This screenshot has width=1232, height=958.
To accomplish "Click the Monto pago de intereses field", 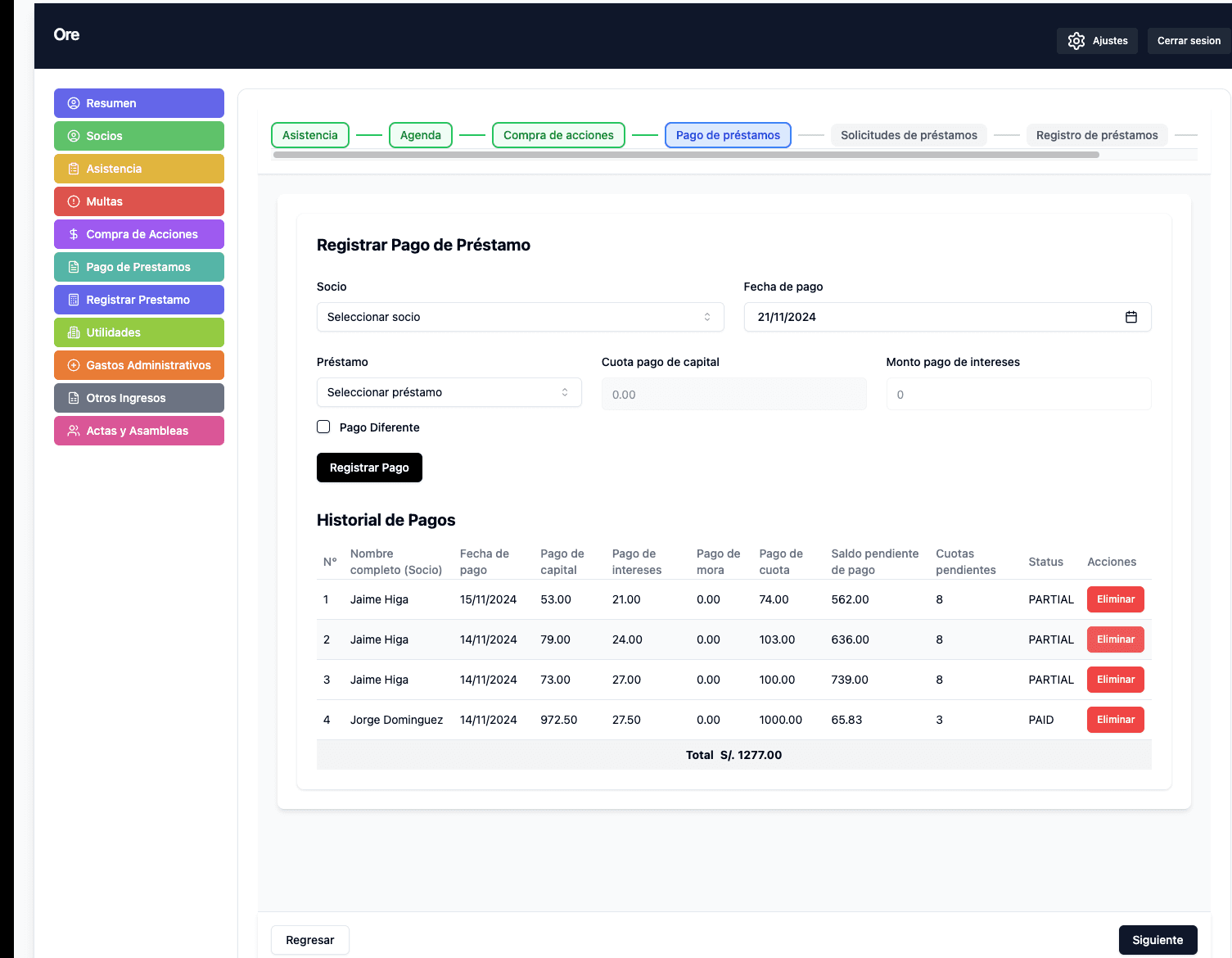I will (x=1018, y=394).
